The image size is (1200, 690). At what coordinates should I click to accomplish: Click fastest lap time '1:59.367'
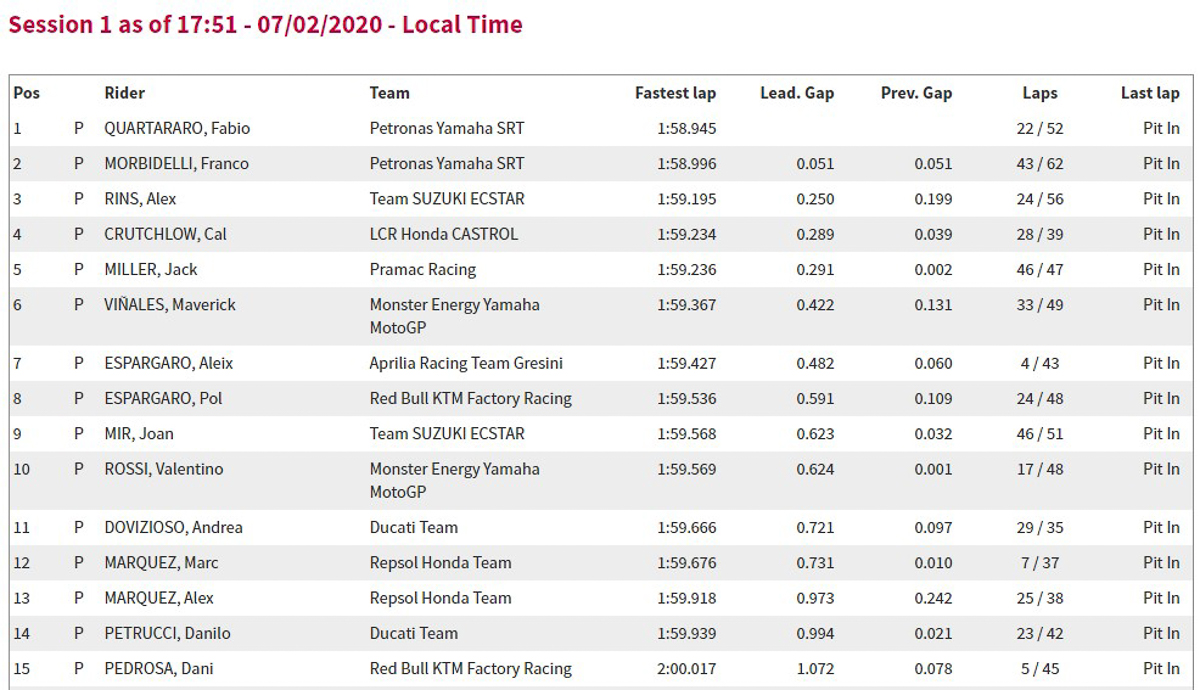point(687,304)
